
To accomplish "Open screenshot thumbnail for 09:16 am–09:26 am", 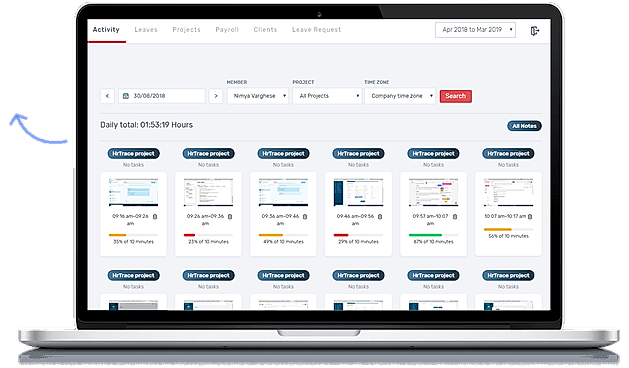I will click(x=134, y=193).
